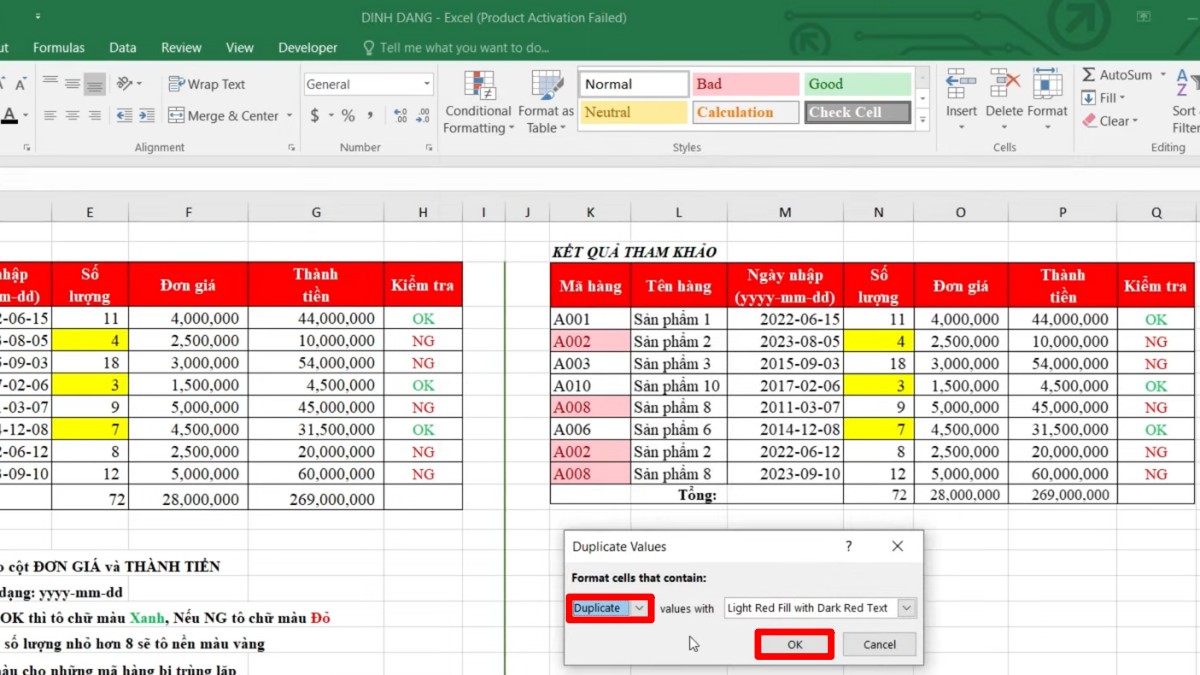Align text to top
This screenshot has width=1200, height=675.
click(49, 84)
